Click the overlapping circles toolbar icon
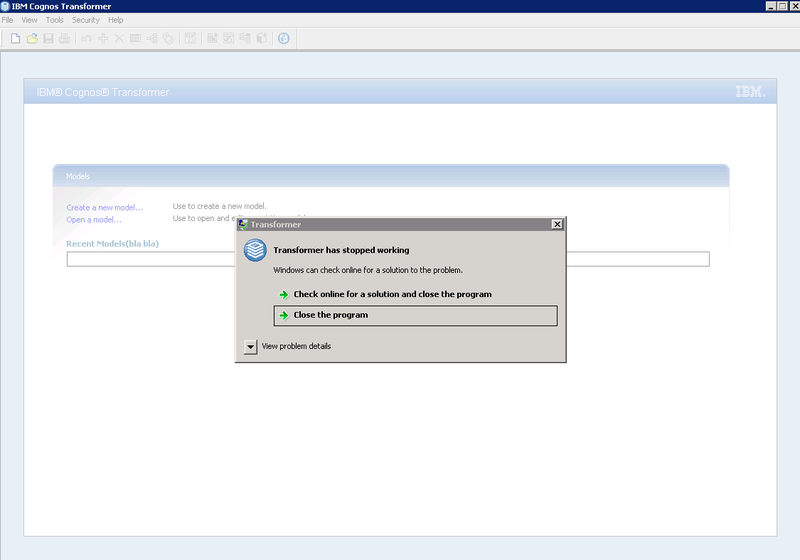Image resolution: width=800 pixels, height=560 pixels. point(168,39)
